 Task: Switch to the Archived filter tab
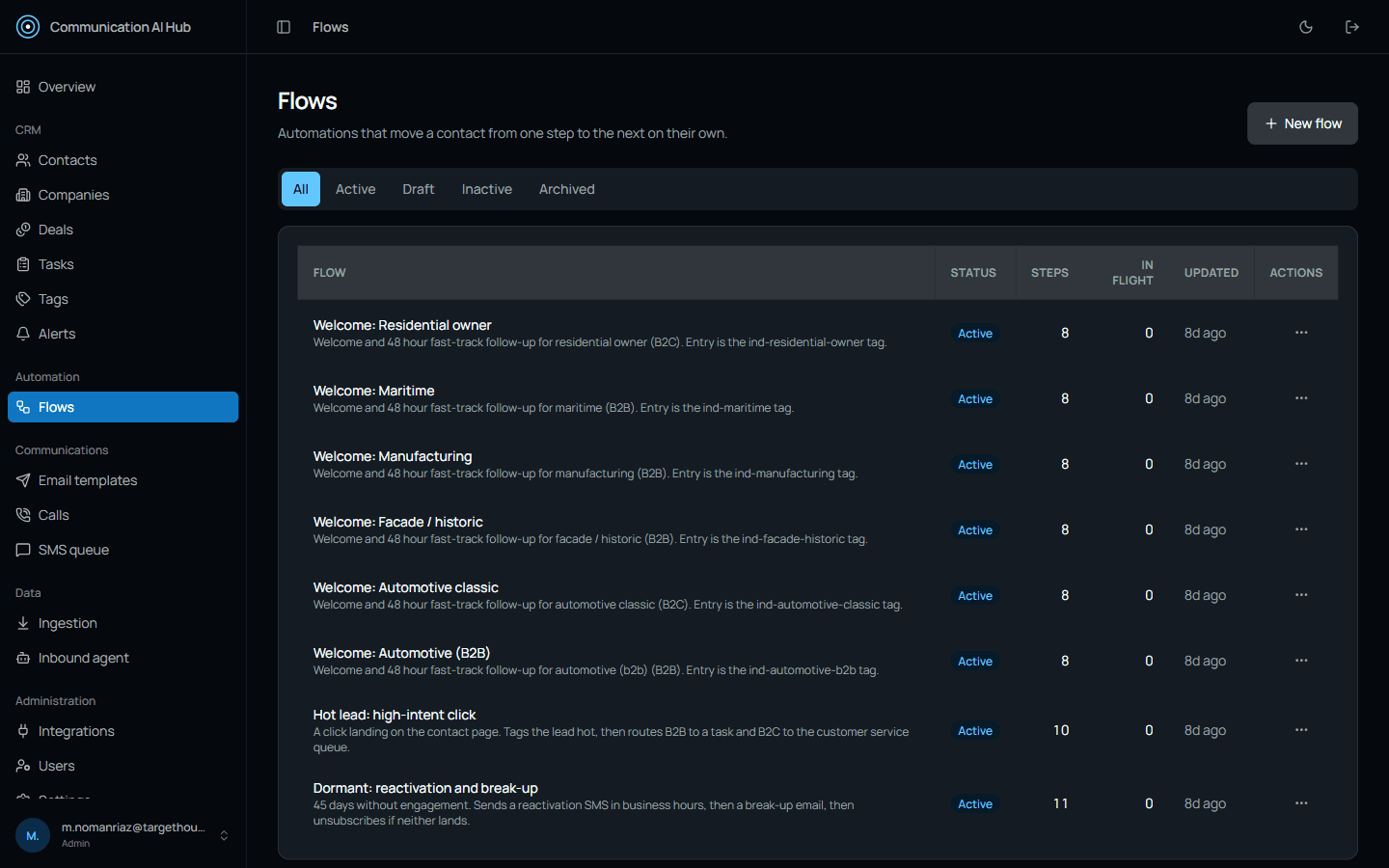(x=567, y=189)
